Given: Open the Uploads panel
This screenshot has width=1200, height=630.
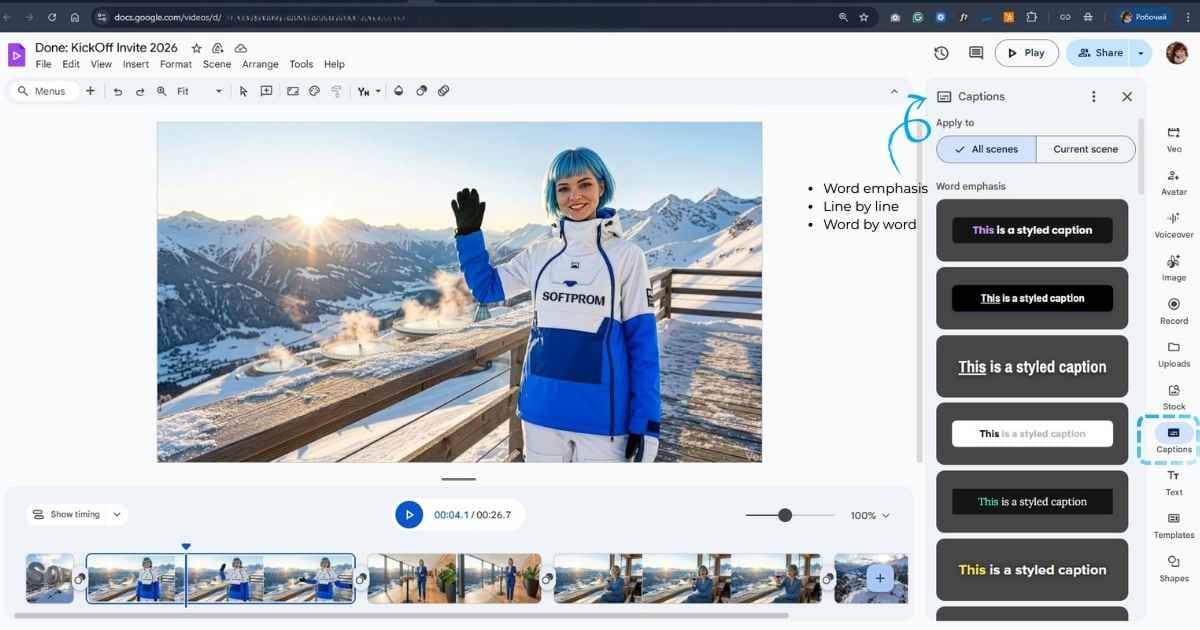Looking at the screenshot, I should [1172, 356].
